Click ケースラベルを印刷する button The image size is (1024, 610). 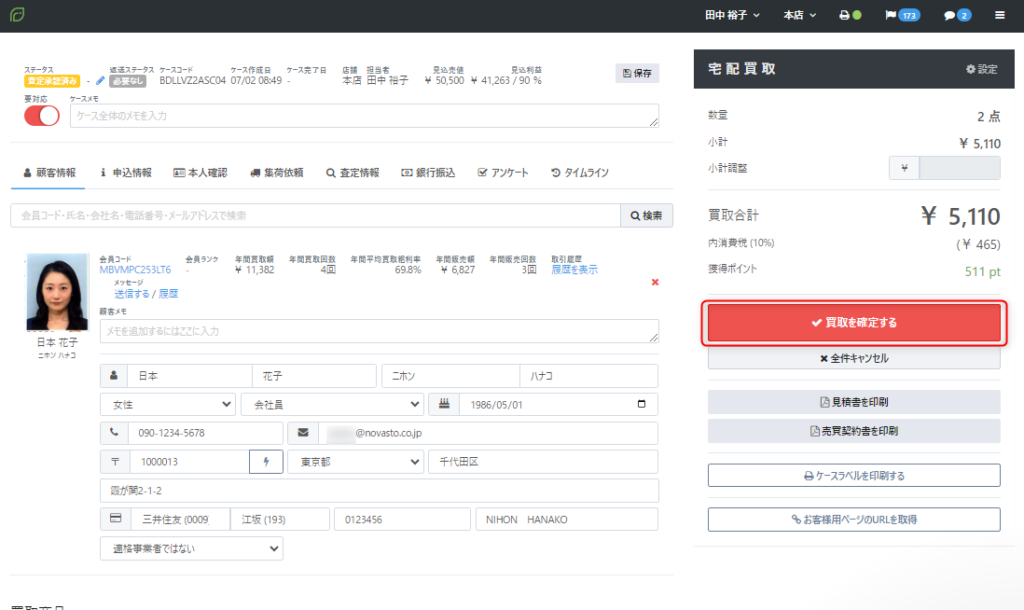click(x=854, y=475)
